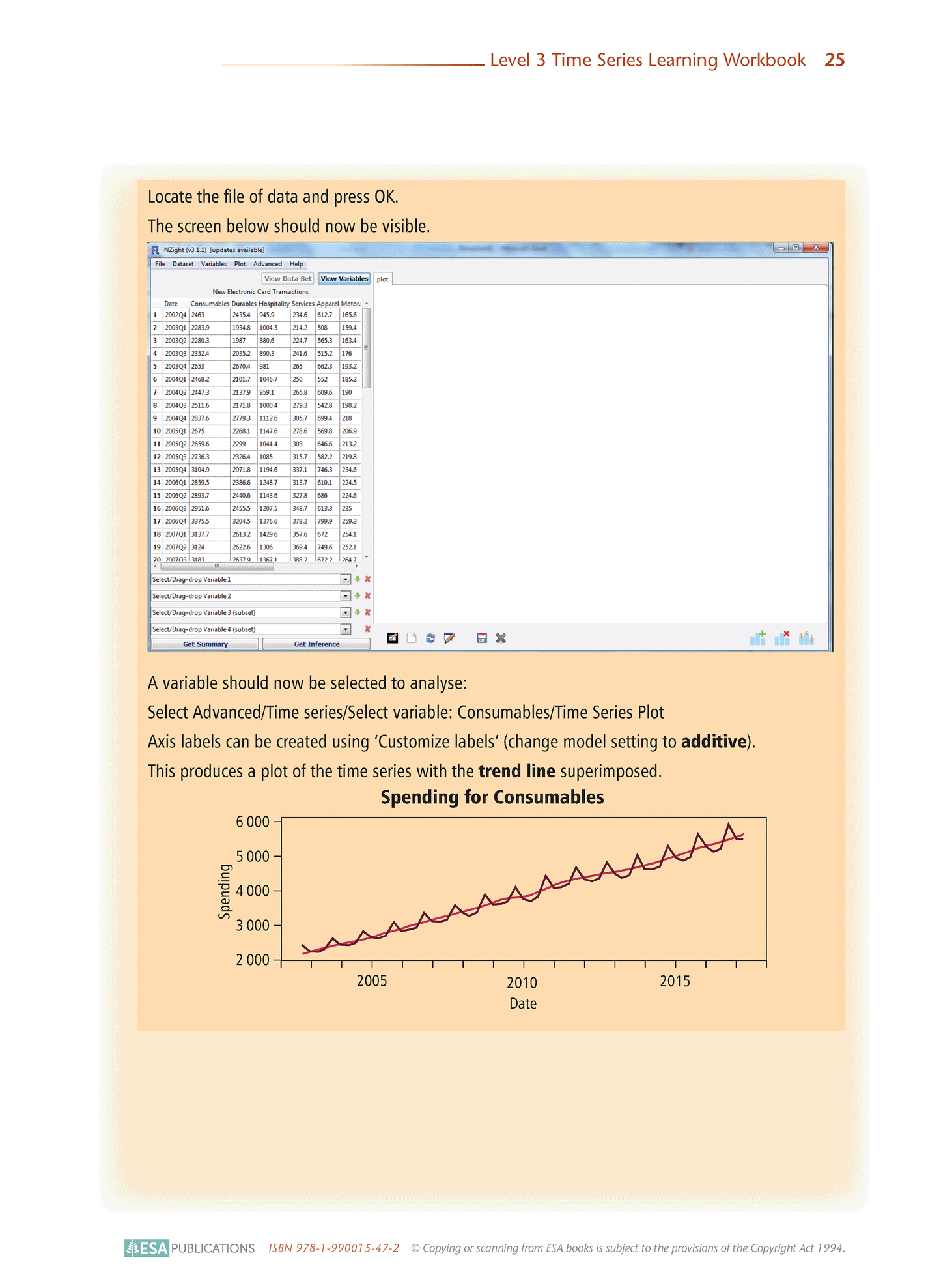This screenshot has width=941, height=1288.
Task: Click the blue floppy-disk save plot icon
Action: 482,638
